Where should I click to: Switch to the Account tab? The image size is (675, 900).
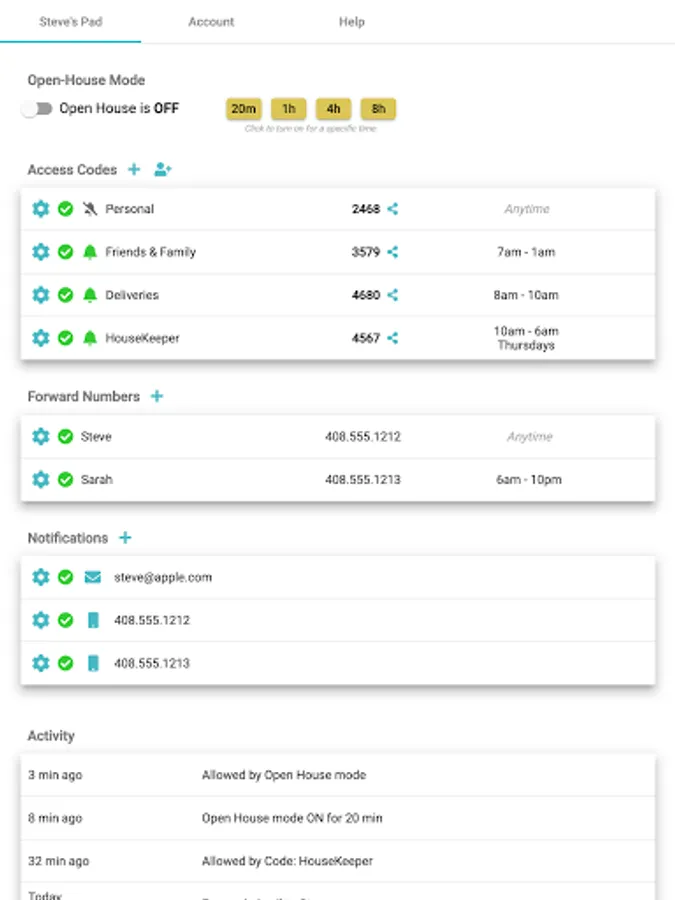pyautogui.click(x=211, y=22)
